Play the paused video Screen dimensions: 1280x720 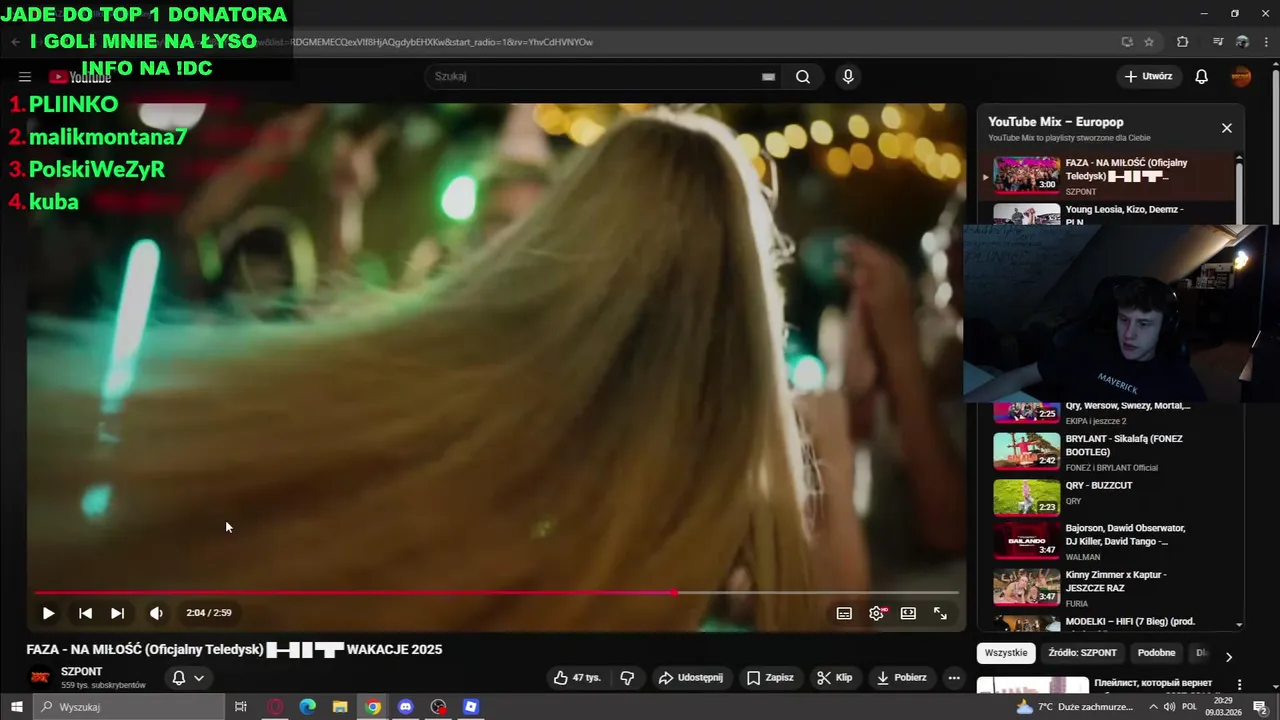pyautogui.click(x=48, y=613)
